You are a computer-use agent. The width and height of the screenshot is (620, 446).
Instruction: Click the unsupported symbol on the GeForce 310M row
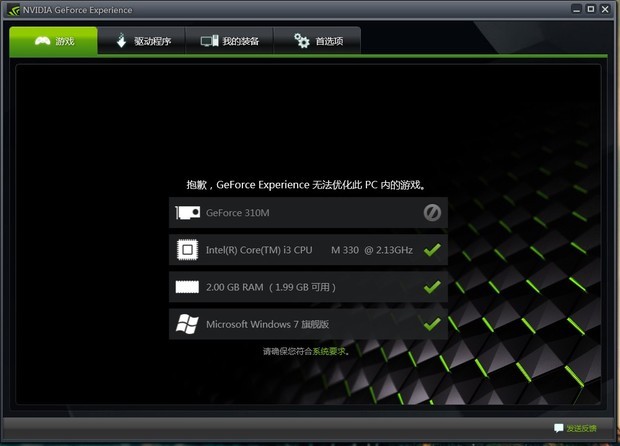432,213
